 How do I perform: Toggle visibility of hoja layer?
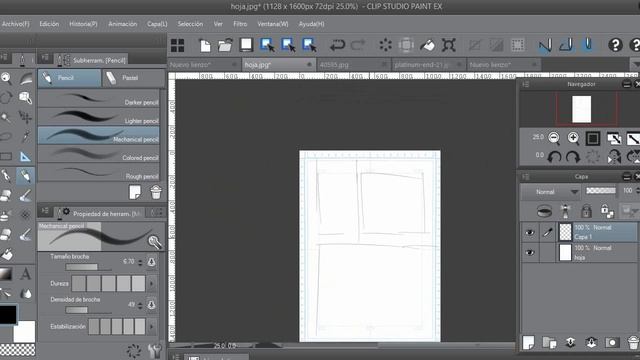530,252
